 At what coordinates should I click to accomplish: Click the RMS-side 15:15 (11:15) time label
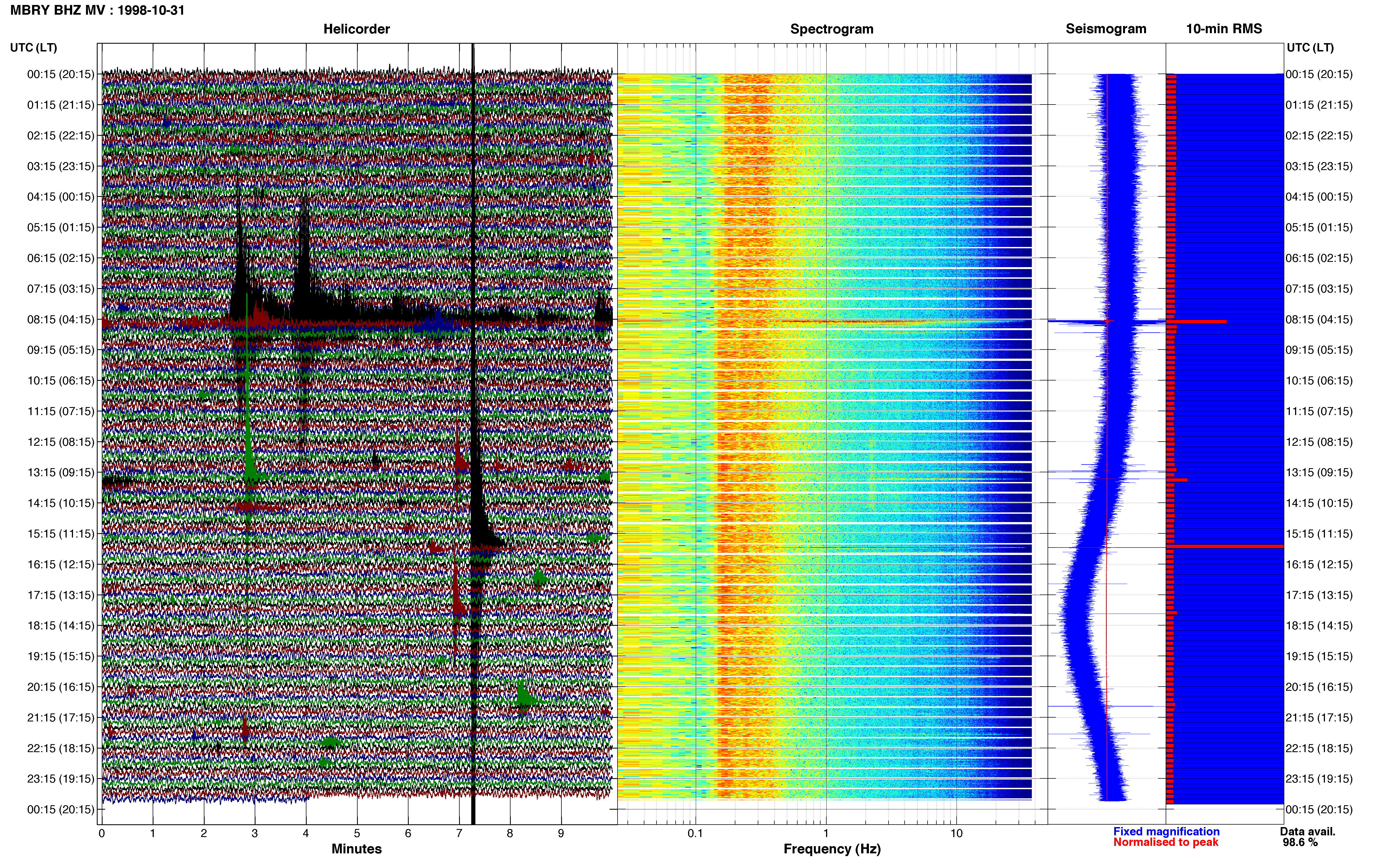(x=1319, y=534)
